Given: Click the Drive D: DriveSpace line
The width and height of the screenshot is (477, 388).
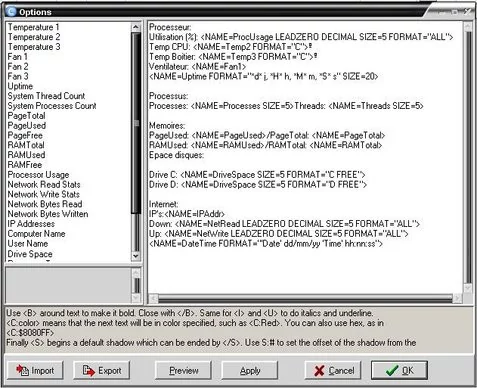Looking at the screenshot, I should coord(258,184).
